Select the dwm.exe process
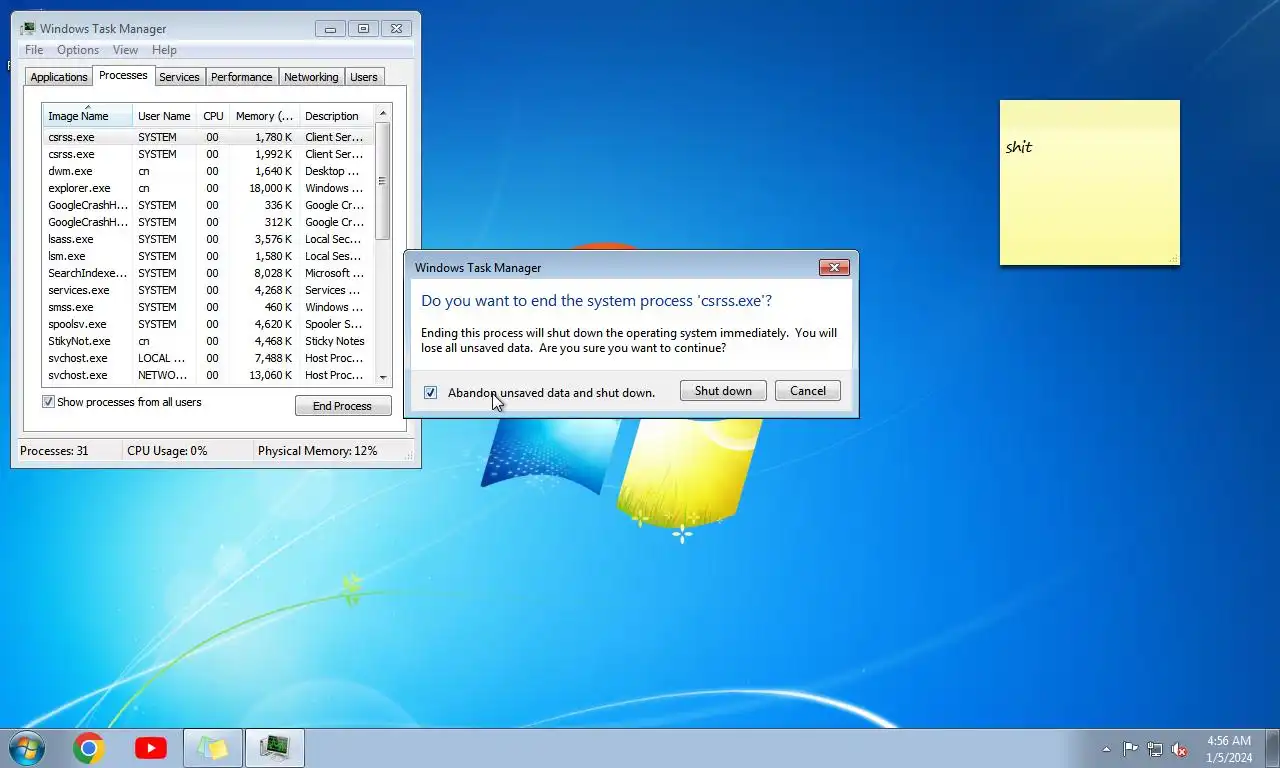Screen dimensions: 1280x768 [208, 171]
